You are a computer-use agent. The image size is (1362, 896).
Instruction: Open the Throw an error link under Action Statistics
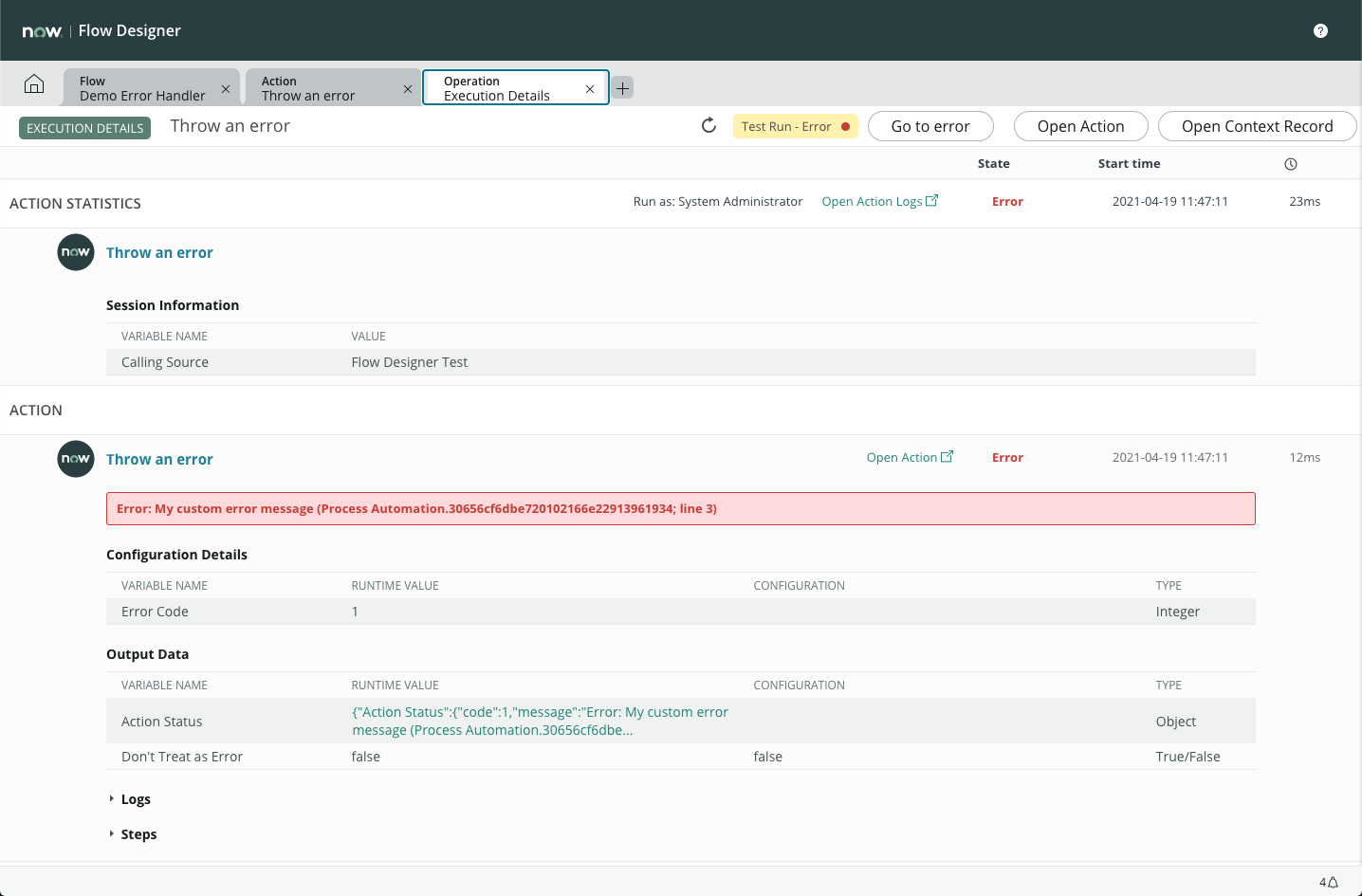click(159, 253)
